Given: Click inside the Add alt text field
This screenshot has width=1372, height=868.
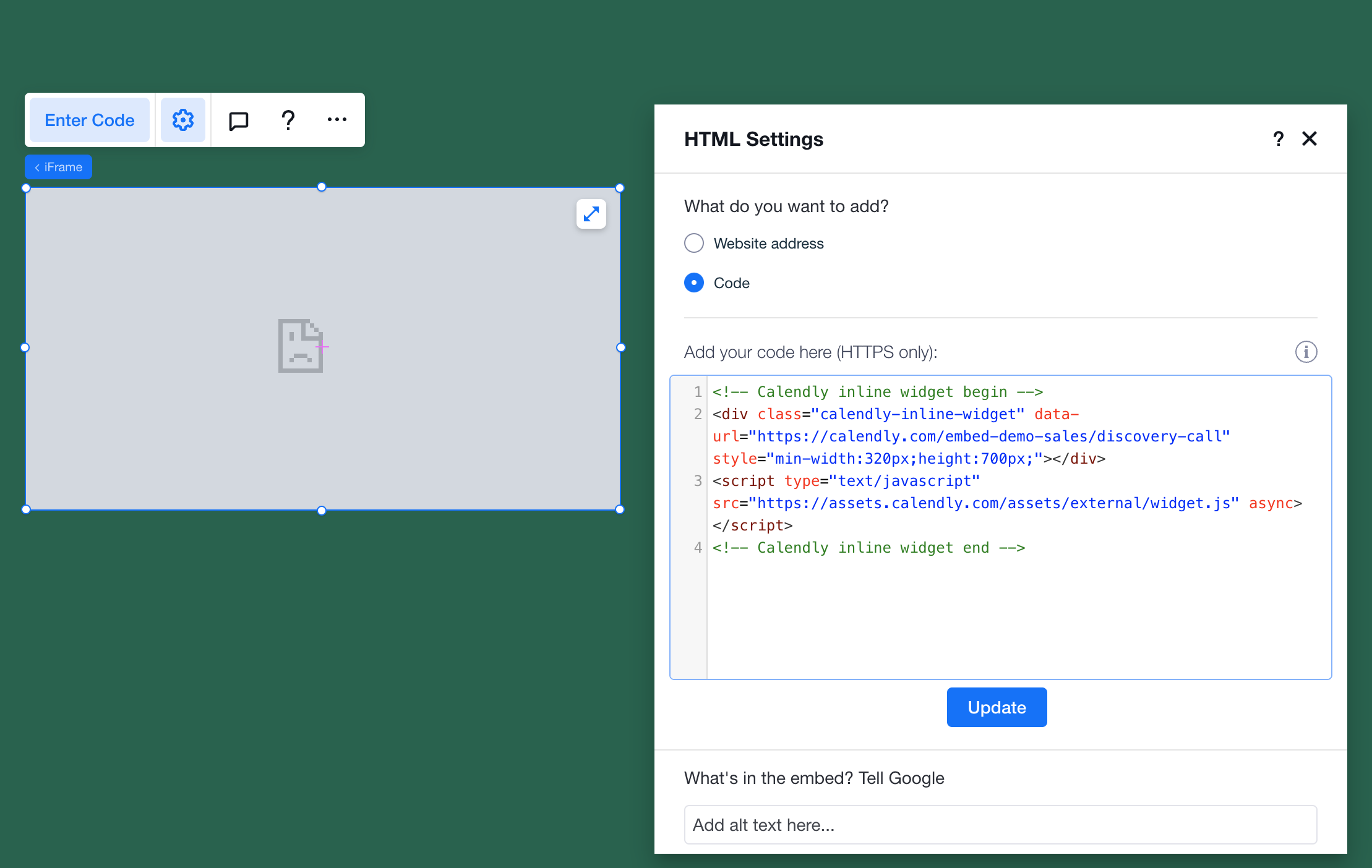Looking at the screenshot, I should (x=1000, y=825).
